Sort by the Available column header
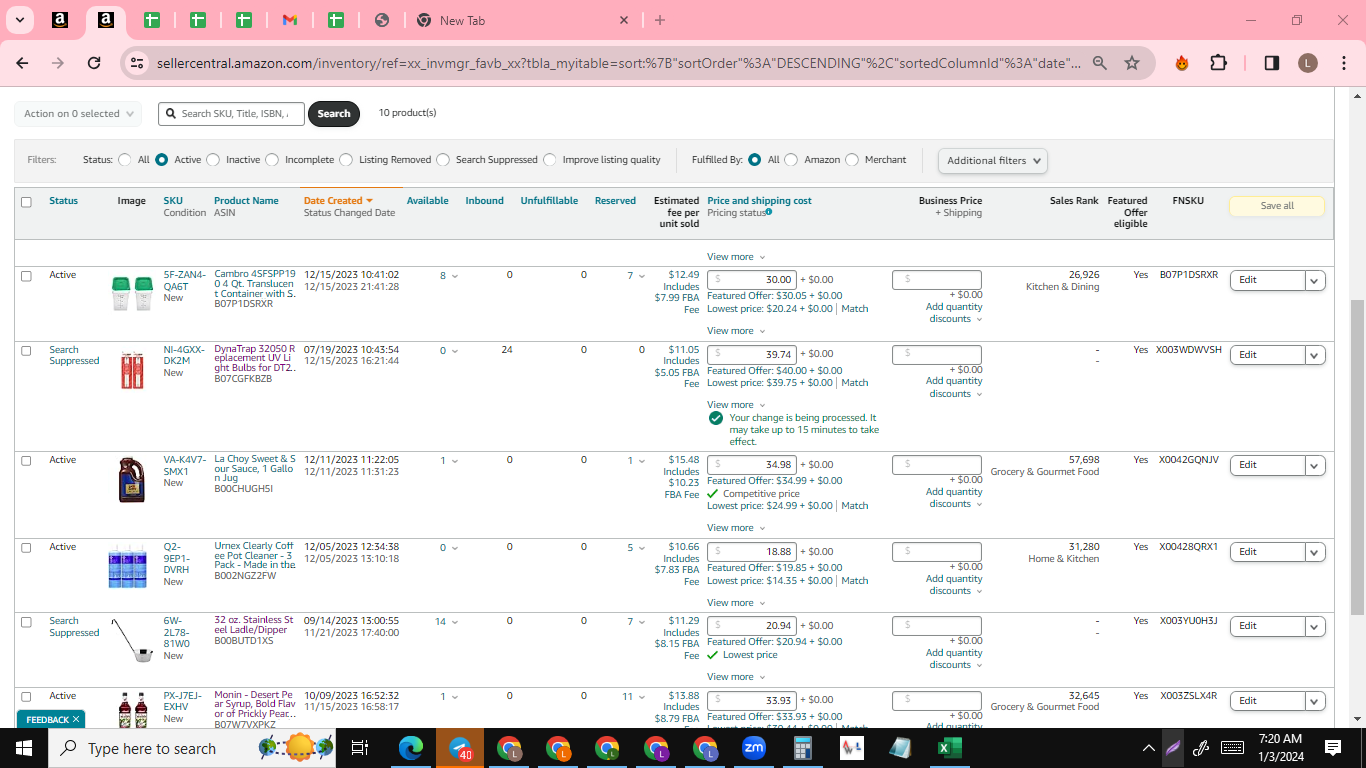This screenshot has width=1366, height=768. point(427,201)
